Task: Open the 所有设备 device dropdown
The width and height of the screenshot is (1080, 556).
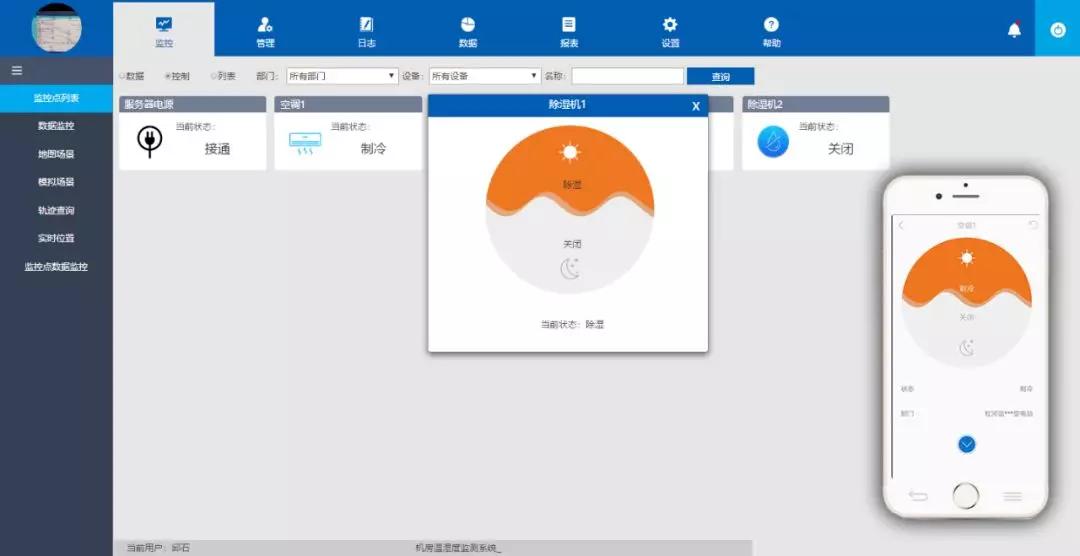Action: (x=485, y=76)
